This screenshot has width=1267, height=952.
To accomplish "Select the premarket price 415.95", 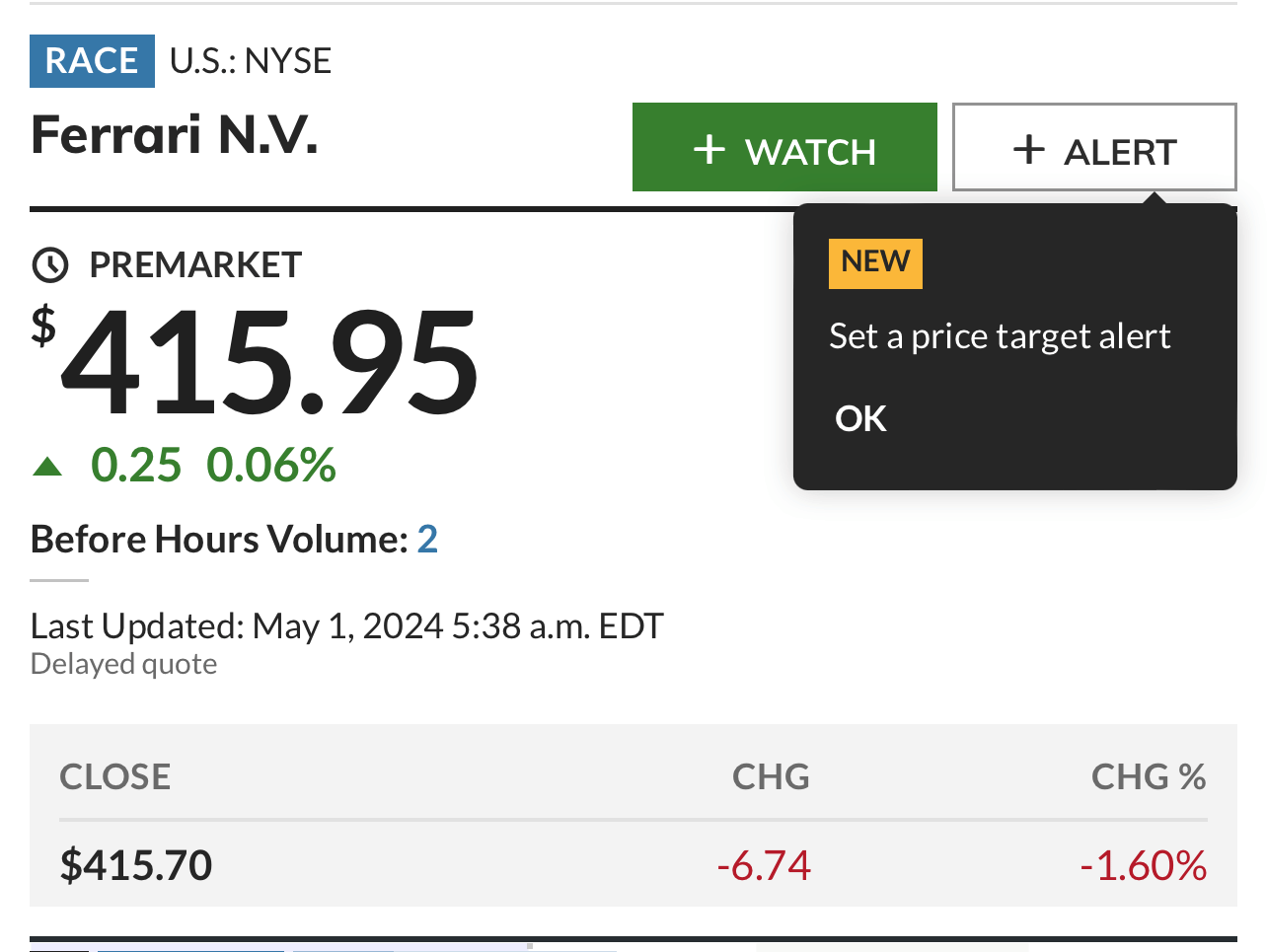I will (x=269, y=362).
